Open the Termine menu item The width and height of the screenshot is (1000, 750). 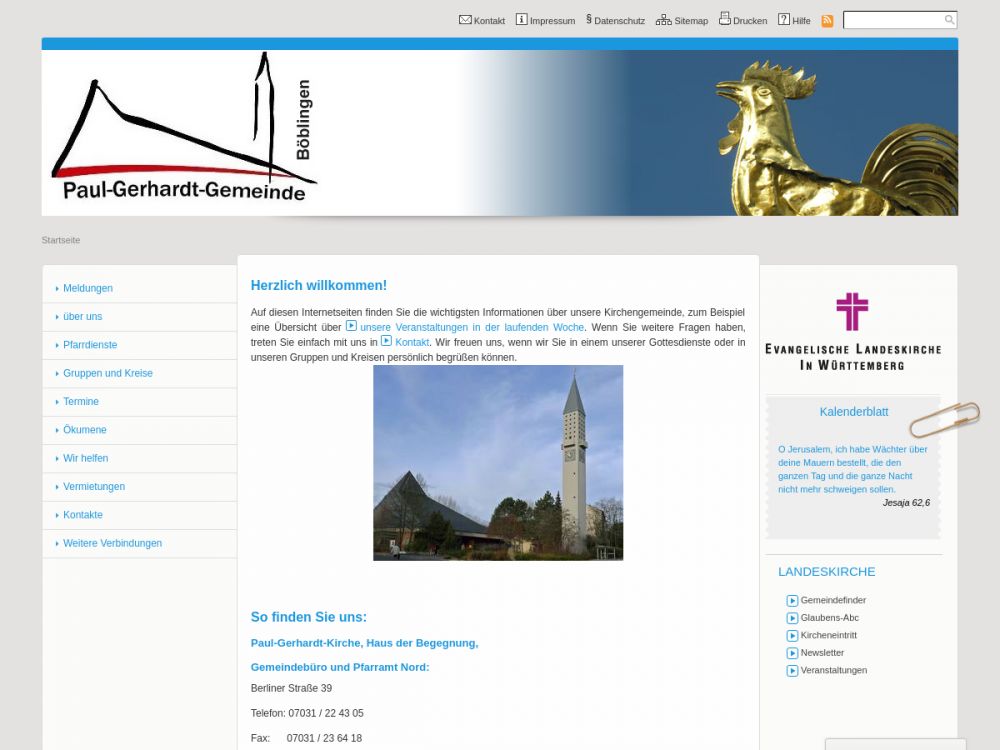pos(81,402)
